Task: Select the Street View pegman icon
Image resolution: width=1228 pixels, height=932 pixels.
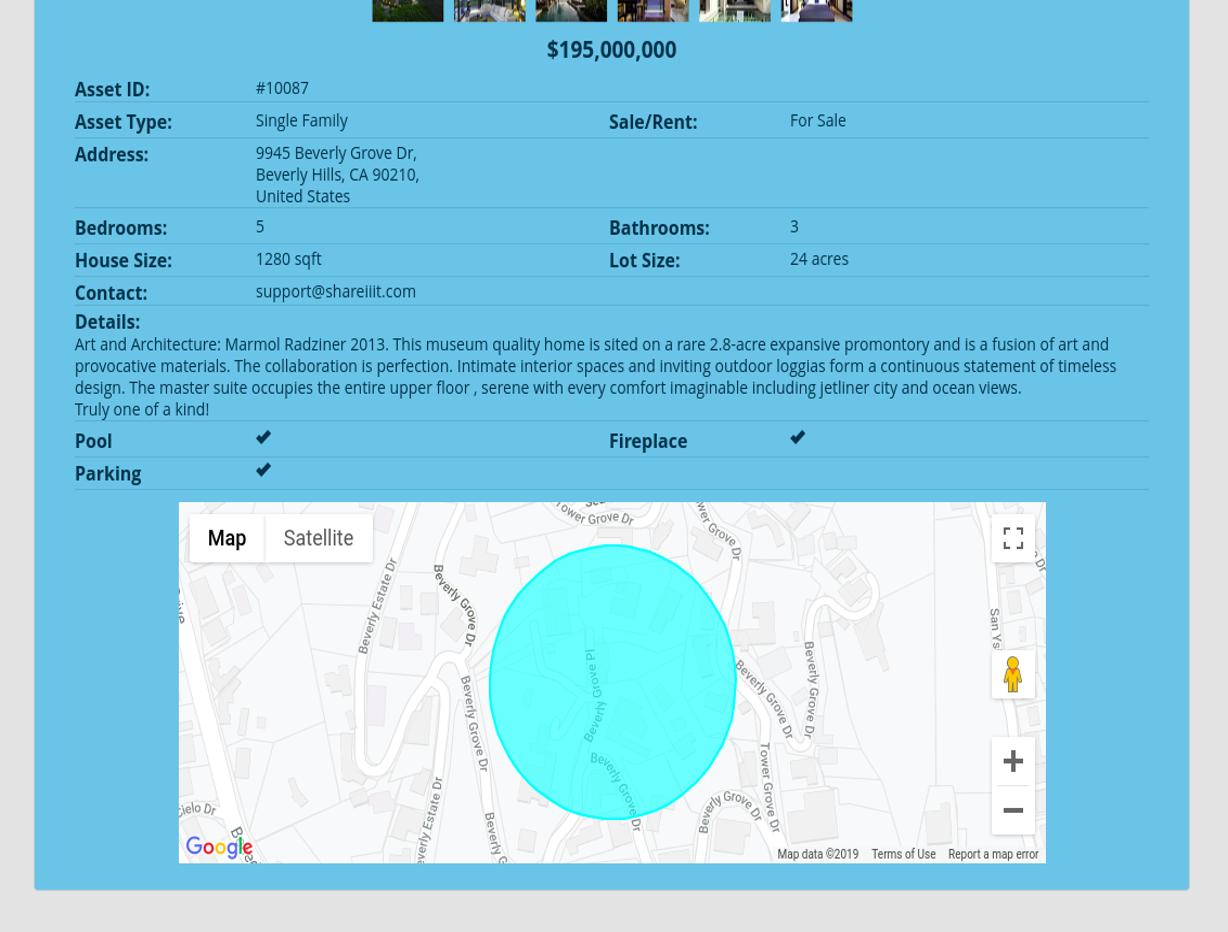Action: tap(1013, 674)
